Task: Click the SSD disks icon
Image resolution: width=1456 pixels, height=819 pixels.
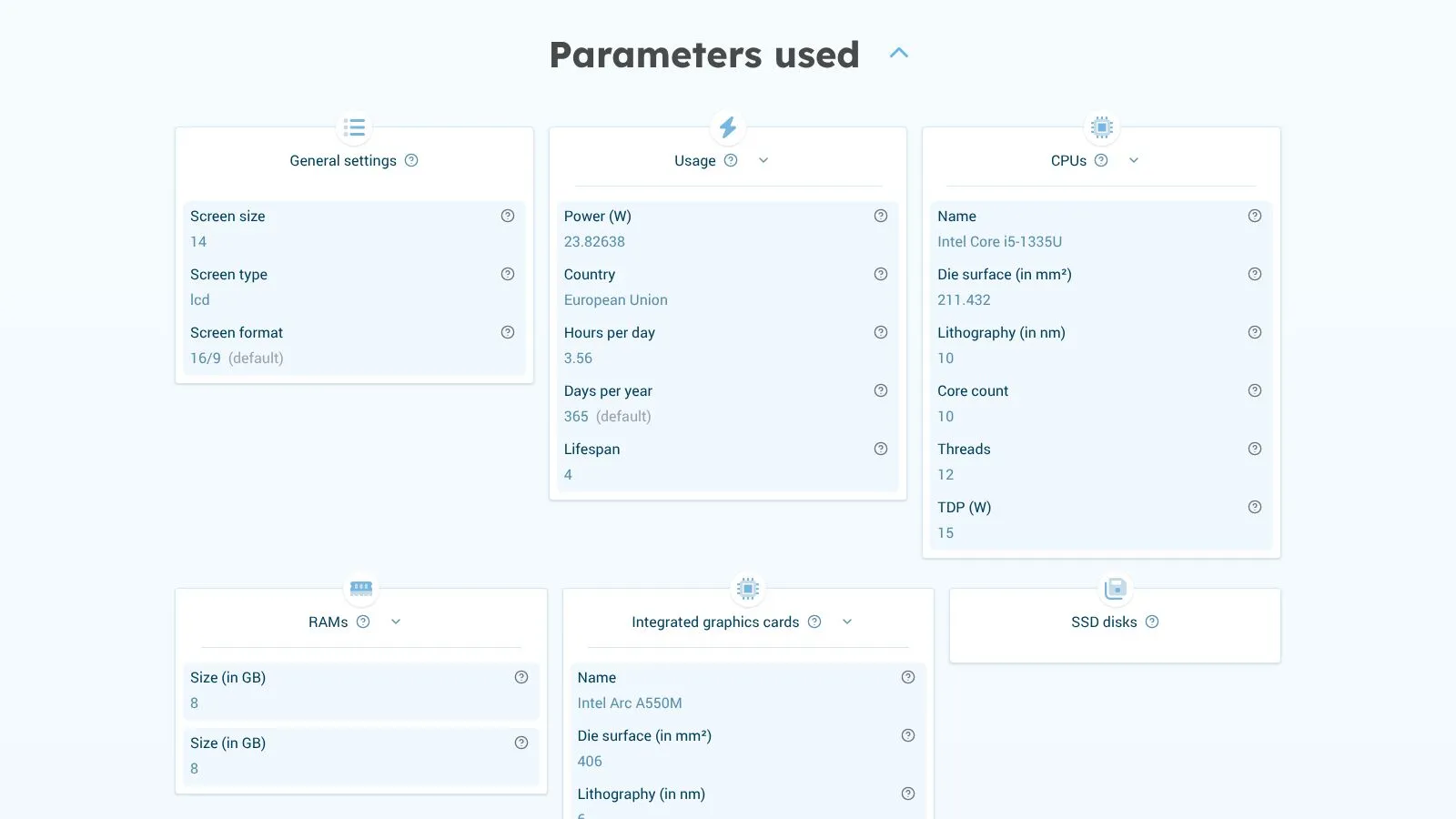Action: 1116,589
